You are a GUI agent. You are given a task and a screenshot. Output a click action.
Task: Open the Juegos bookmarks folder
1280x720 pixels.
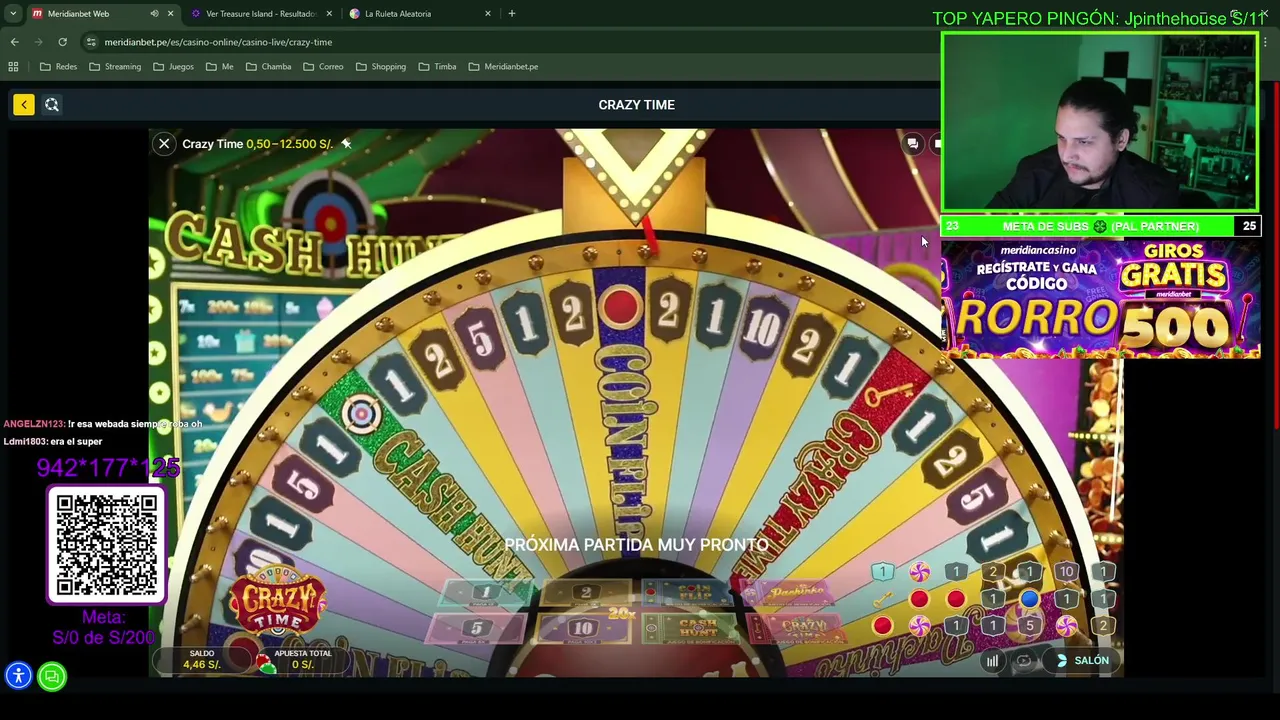pos(173,67)
